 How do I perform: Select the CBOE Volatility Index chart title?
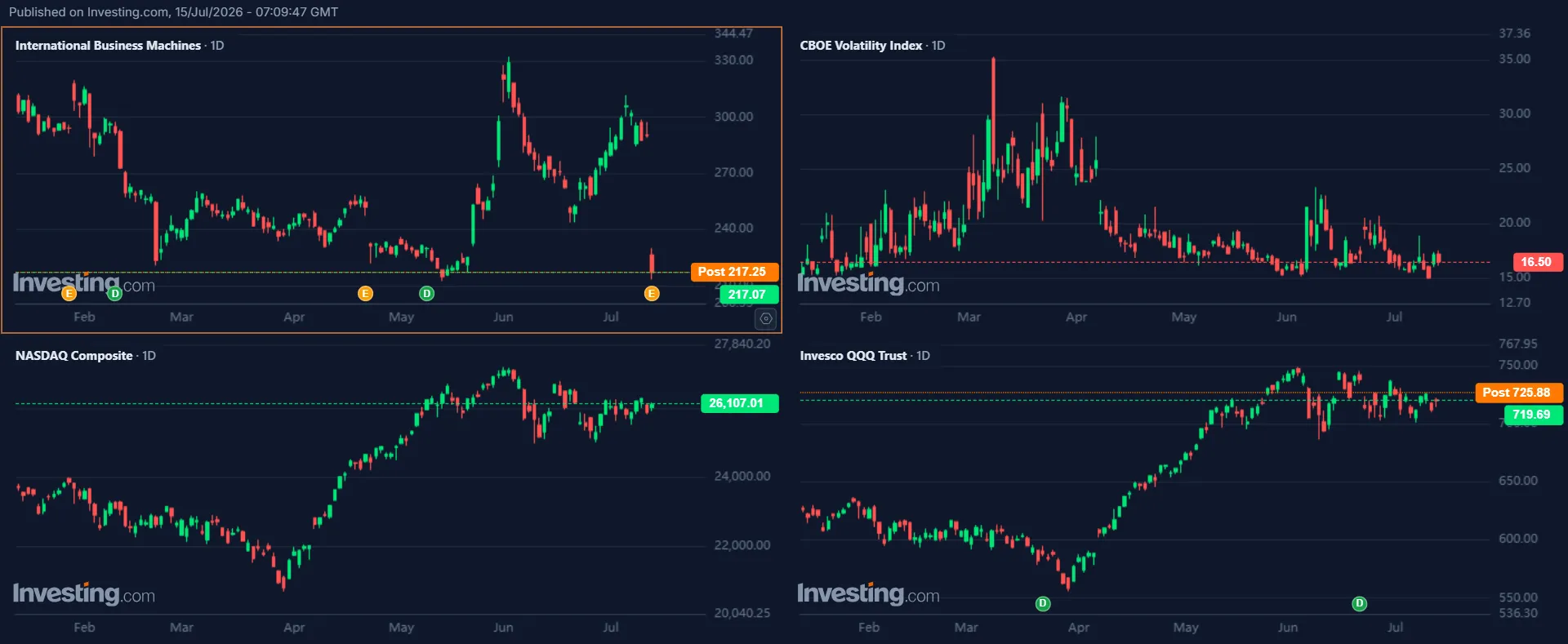coord(861,46)
